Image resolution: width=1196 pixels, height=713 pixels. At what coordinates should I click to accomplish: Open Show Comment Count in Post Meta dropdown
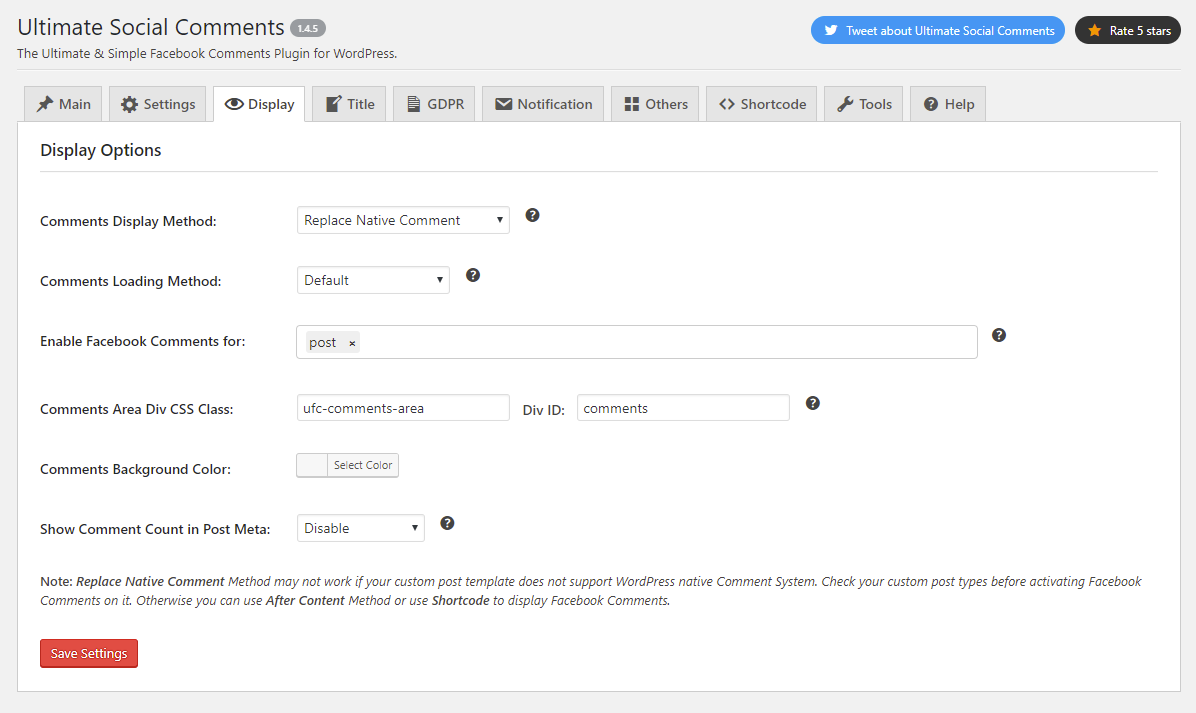click(360, 528)
